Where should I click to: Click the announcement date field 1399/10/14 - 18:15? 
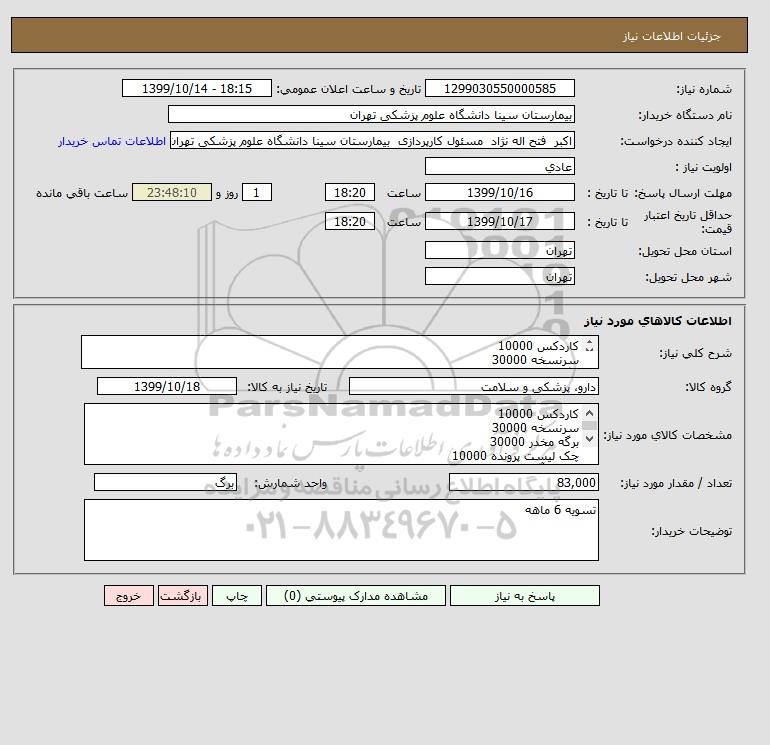pos(196,88)
